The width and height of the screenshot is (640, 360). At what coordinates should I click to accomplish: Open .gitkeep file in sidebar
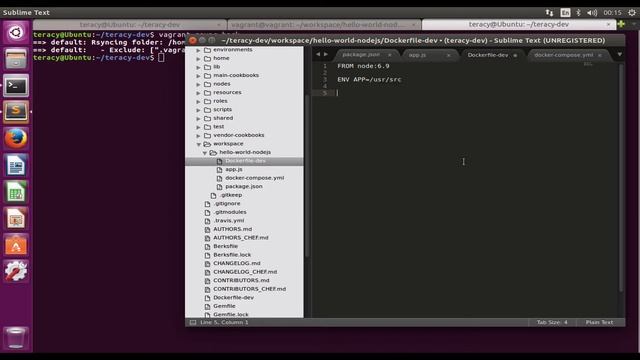coord(231,195)
